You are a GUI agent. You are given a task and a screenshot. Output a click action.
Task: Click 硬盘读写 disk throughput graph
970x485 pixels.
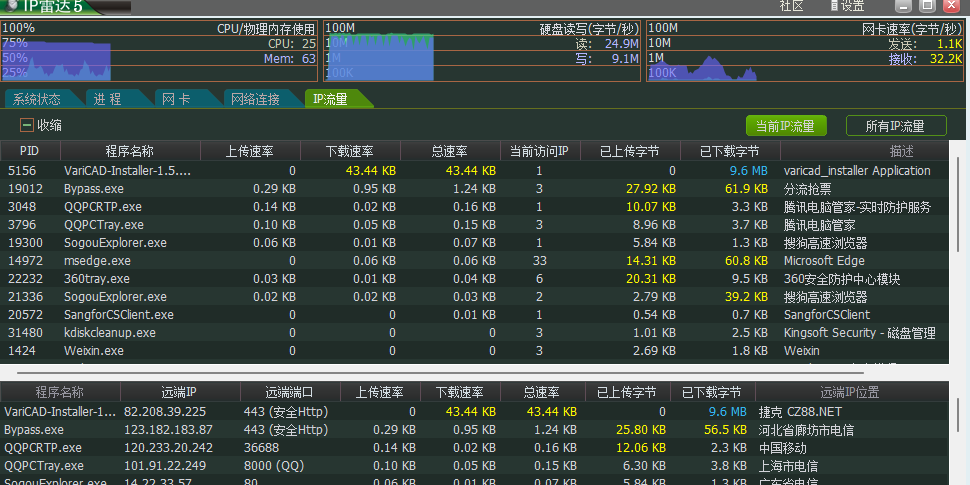pyautogui.click(x=482, y=51)
